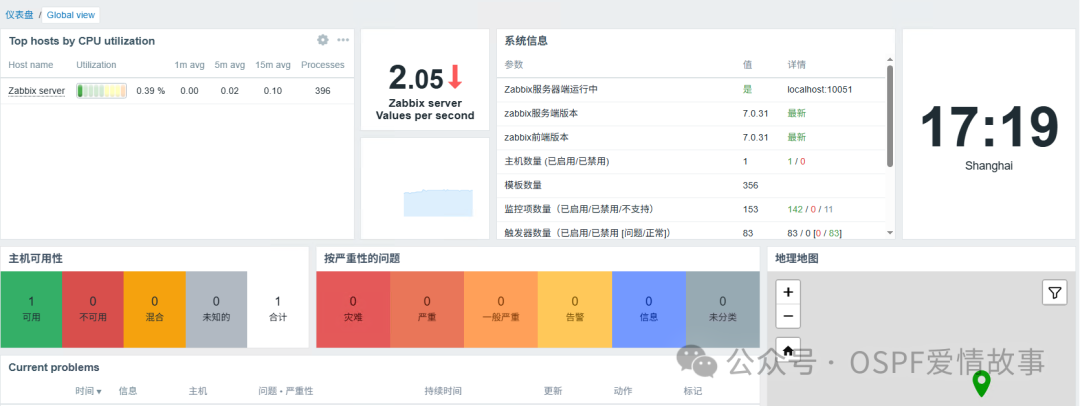Click the 0.39 % utilization value

(x=151, y=91)
